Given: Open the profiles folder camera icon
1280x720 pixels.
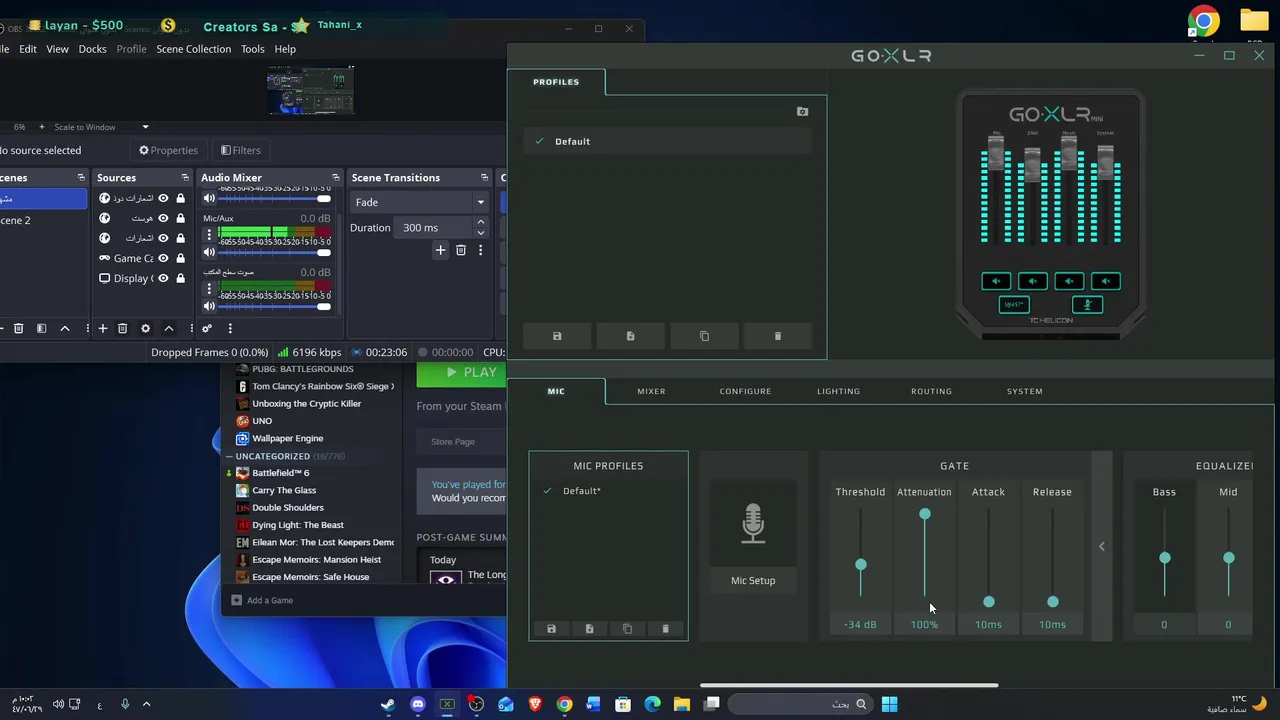Looking at the screenshot, I should click(x=802, y=112).
